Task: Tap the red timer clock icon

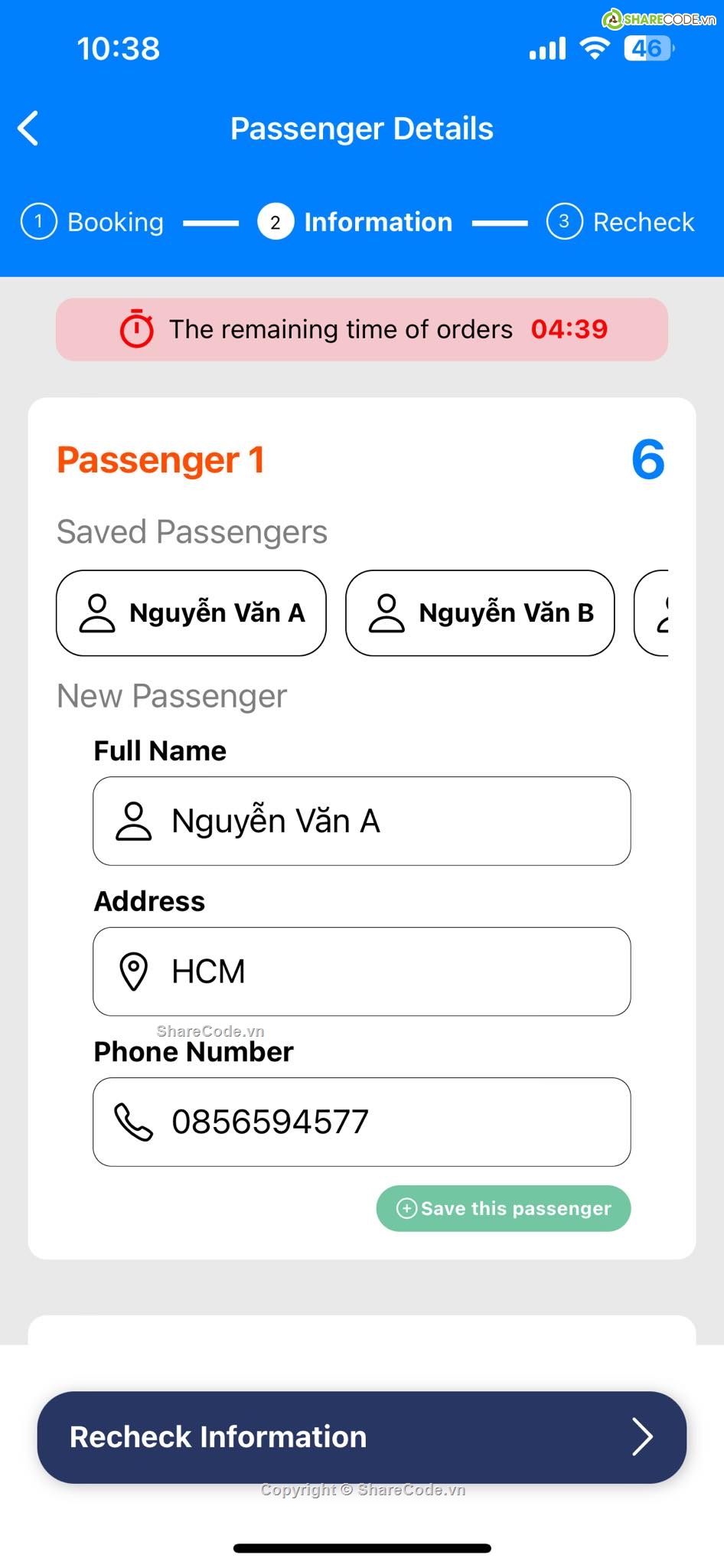Action: click(x=137, y=329)
